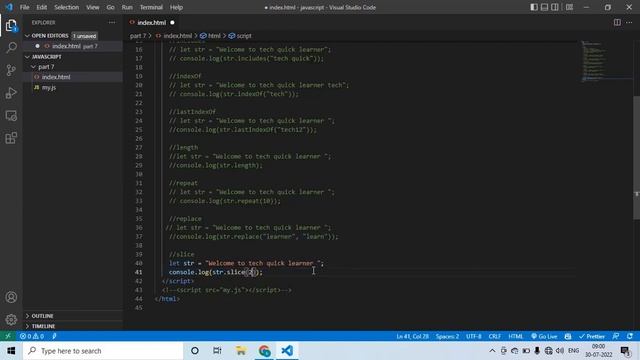Open editor more actions ellipsis
640x360 pixels.
pyautogui.click(x=629, y=22)
